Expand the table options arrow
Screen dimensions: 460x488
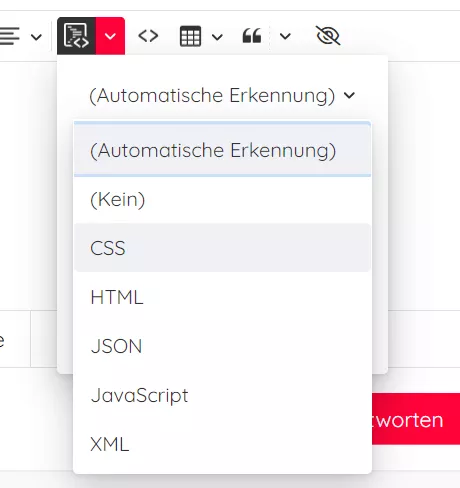(217, 37)
